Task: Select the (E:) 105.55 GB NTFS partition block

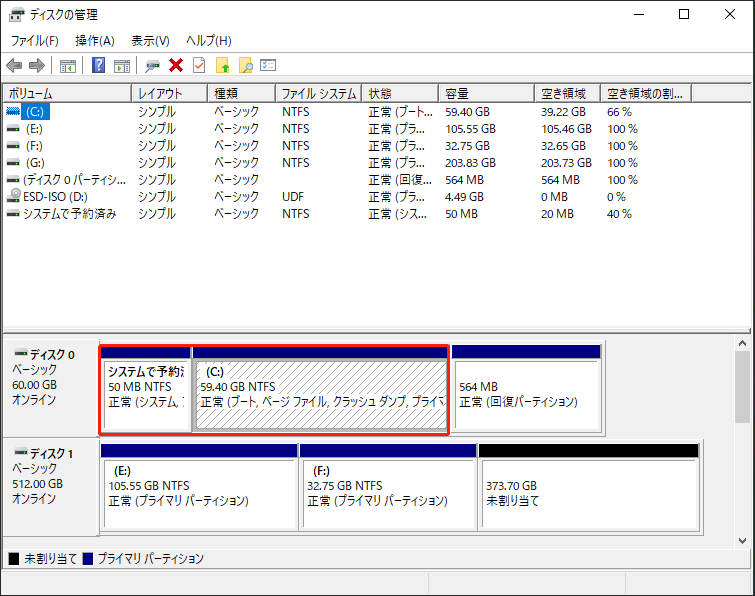Action: pyautogui.click(x=199, y=487)
